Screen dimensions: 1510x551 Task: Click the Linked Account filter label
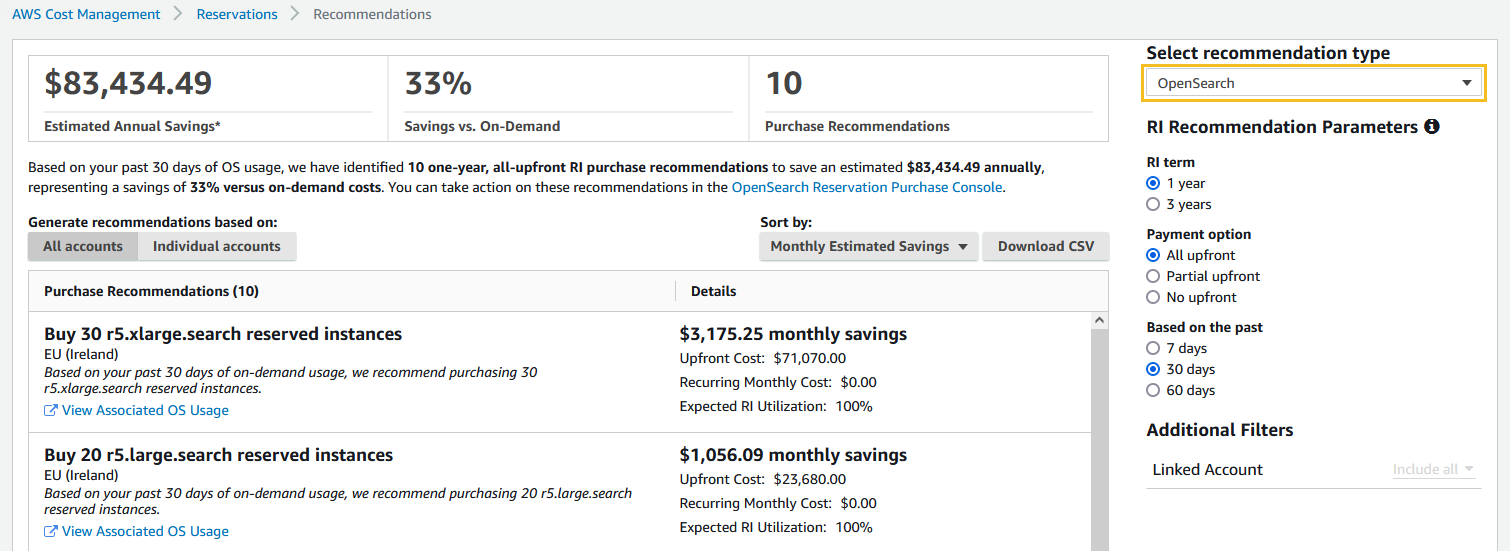[x=1207, y=469]
